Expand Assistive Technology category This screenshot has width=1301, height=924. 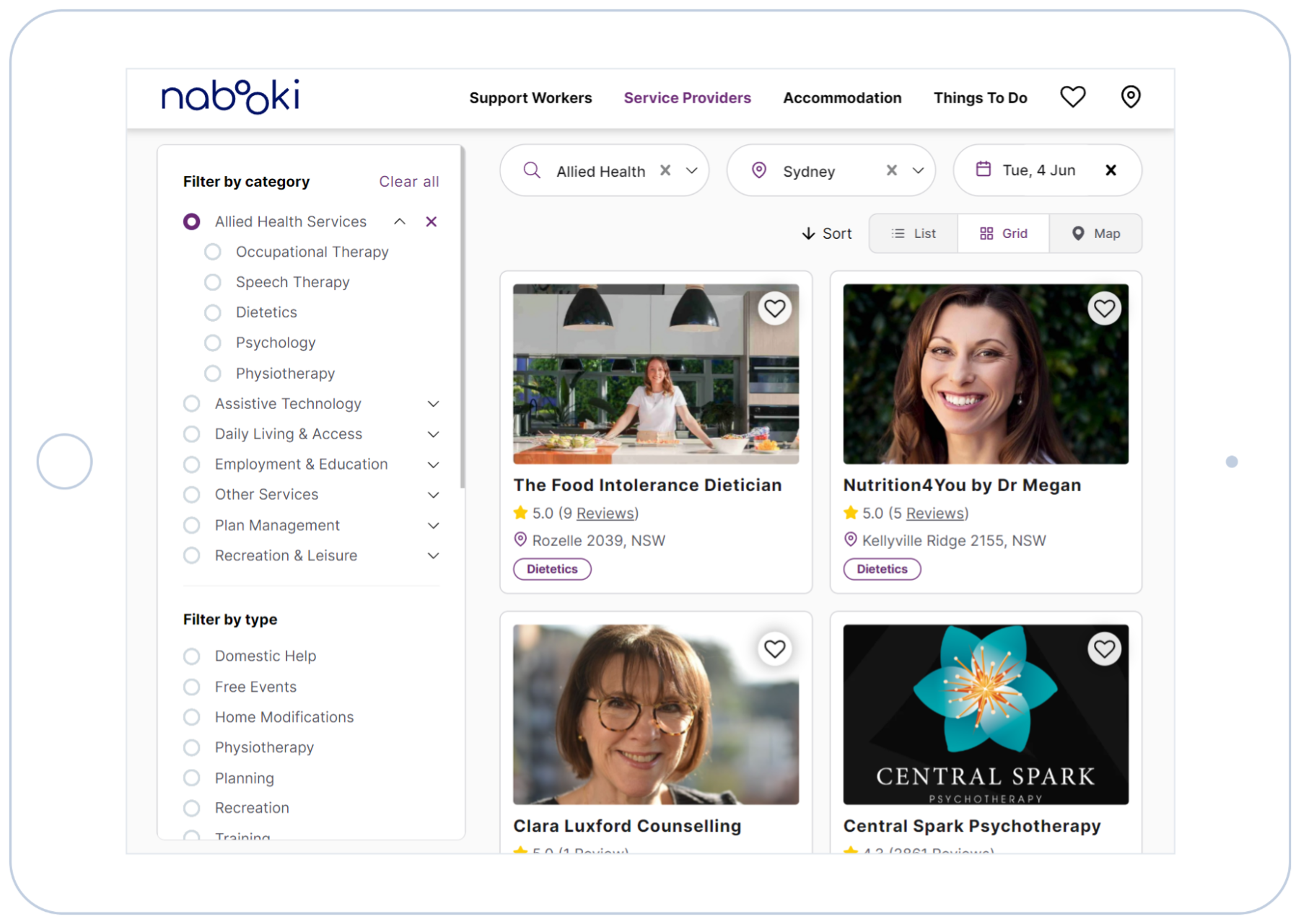[433, 404]
